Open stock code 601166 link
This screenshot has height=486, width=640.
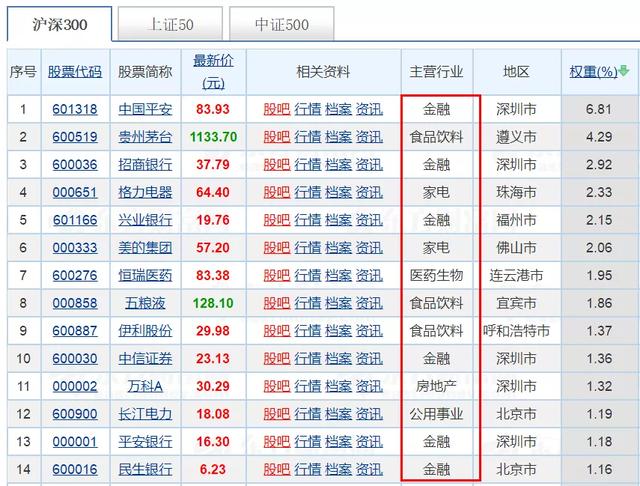pos(75,220)
